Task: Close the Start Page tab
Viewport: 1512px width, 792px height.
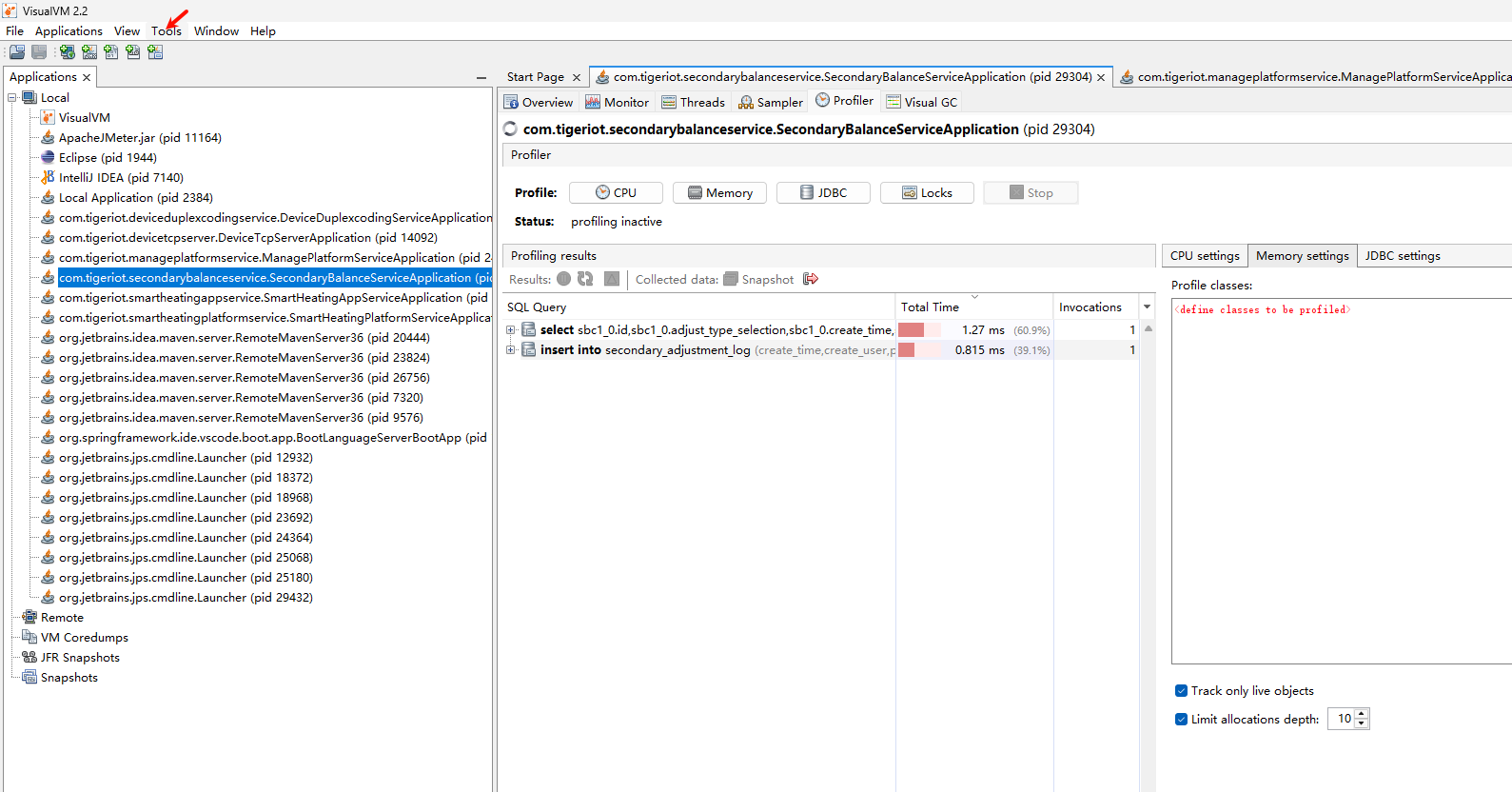Action: [x=577, y=78]
